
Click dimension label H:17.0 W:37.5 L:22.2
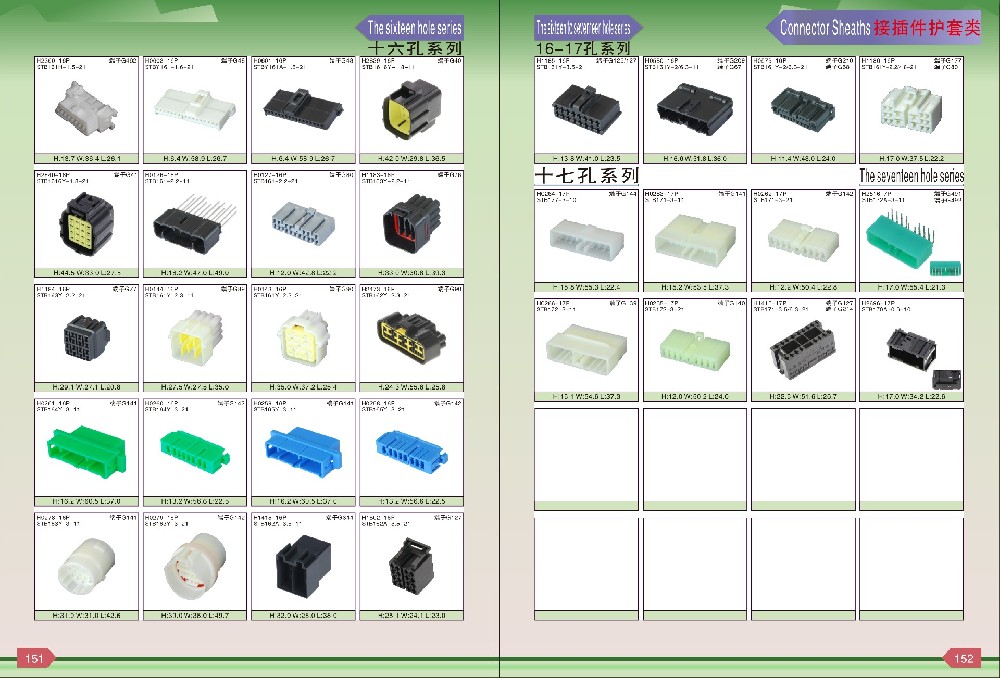[911, 158]
